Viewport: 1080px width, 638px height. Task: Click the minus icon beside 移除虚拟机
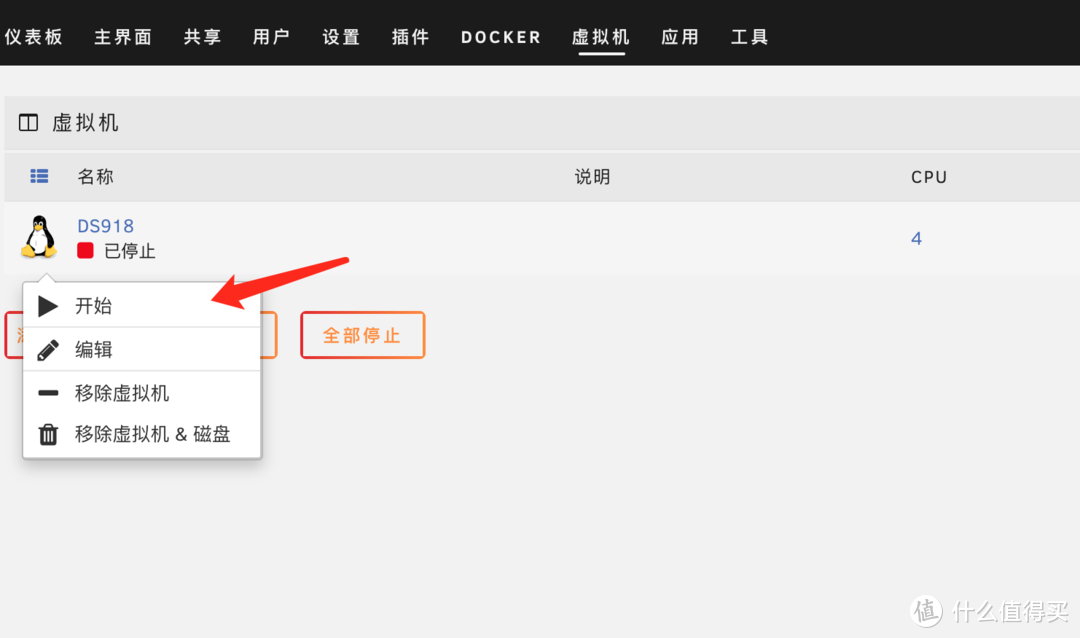tap(47, 392)
